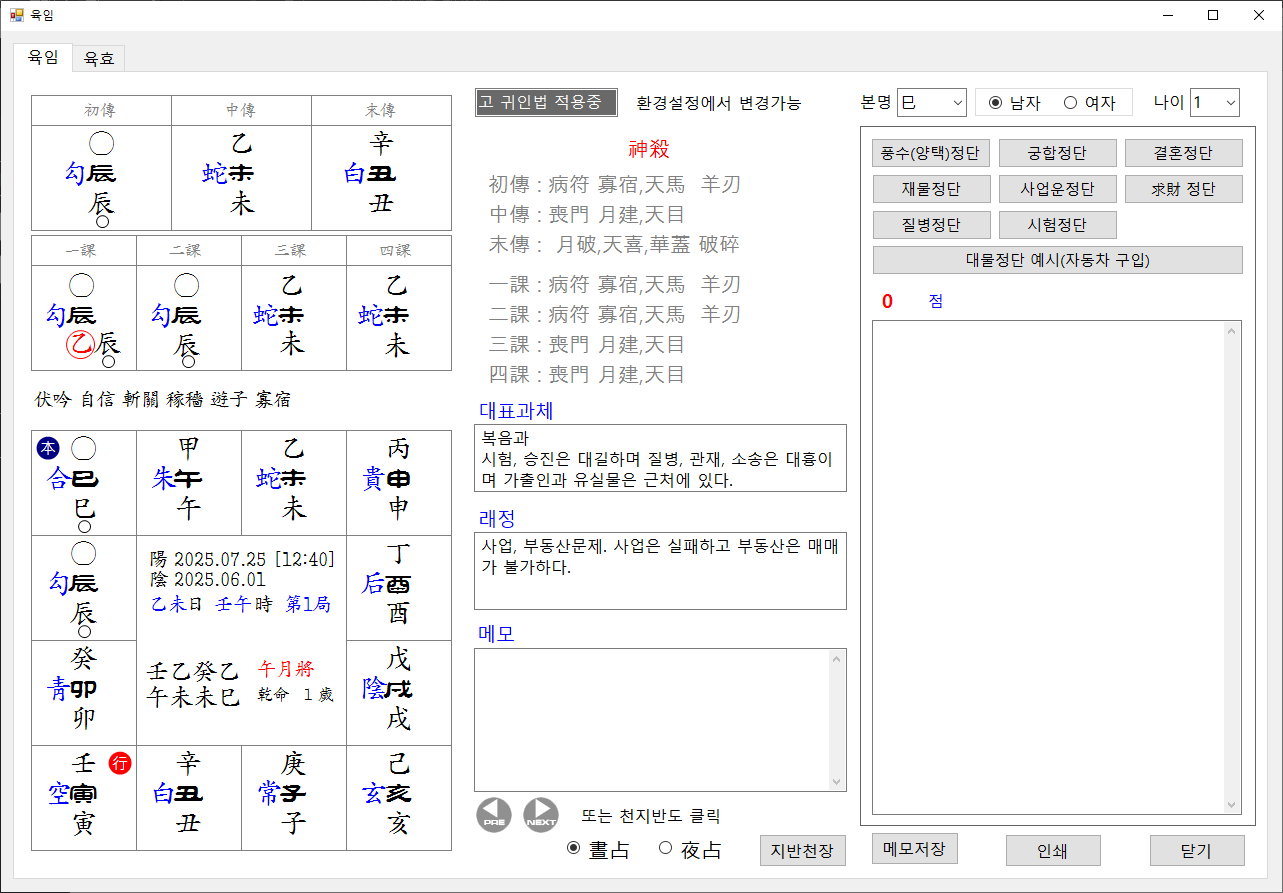Viewport: 1283px width, 893px height.
Task: Switch to the 육효 tab
Action: coord(99,59)
